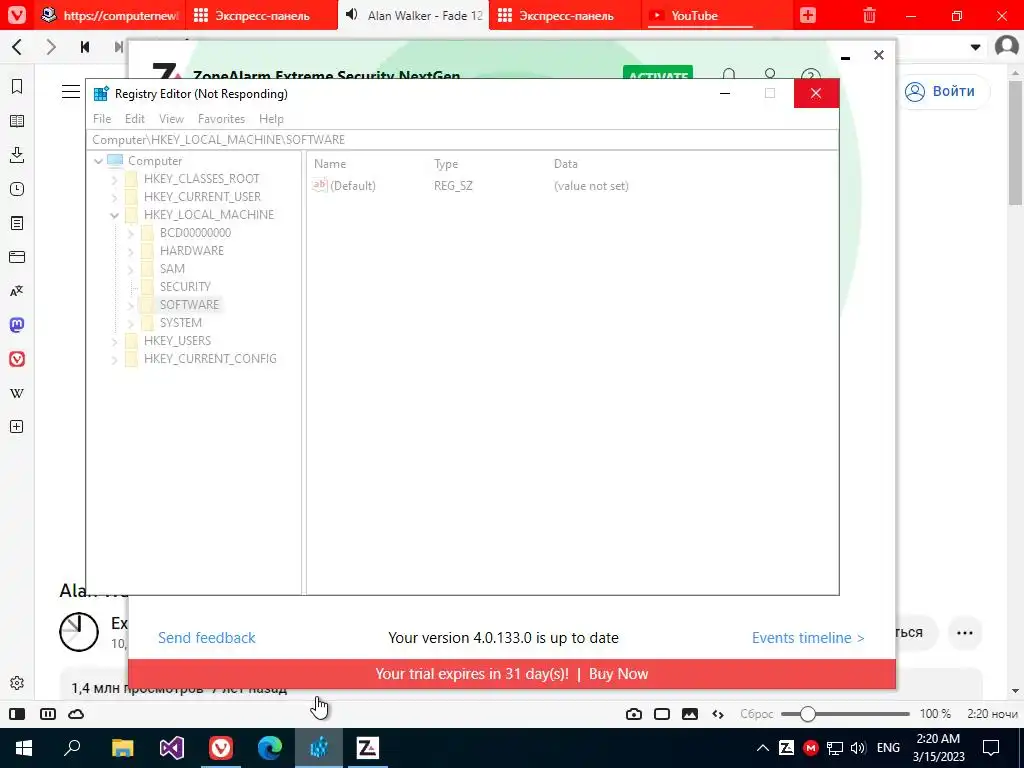This screenshot has height=768, width=1024.
Task: Open video more options three dots
Action: click(x=965, y=633)
